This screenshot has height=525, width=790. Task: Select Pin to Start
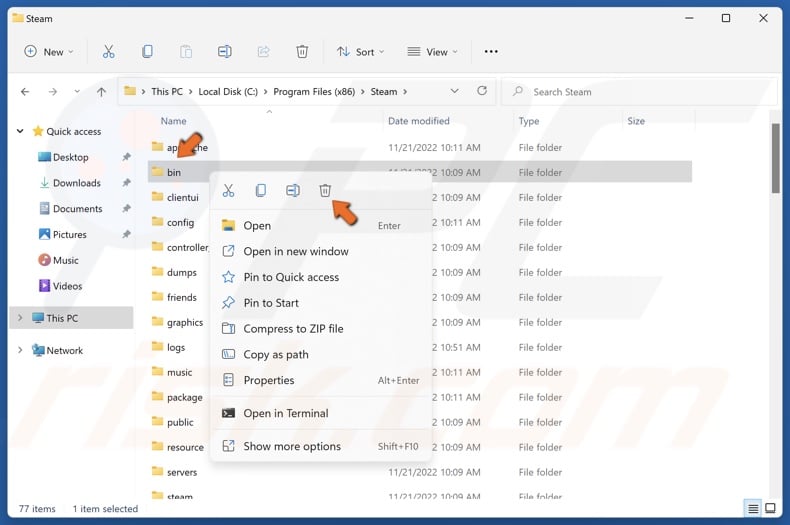[321, 303]
